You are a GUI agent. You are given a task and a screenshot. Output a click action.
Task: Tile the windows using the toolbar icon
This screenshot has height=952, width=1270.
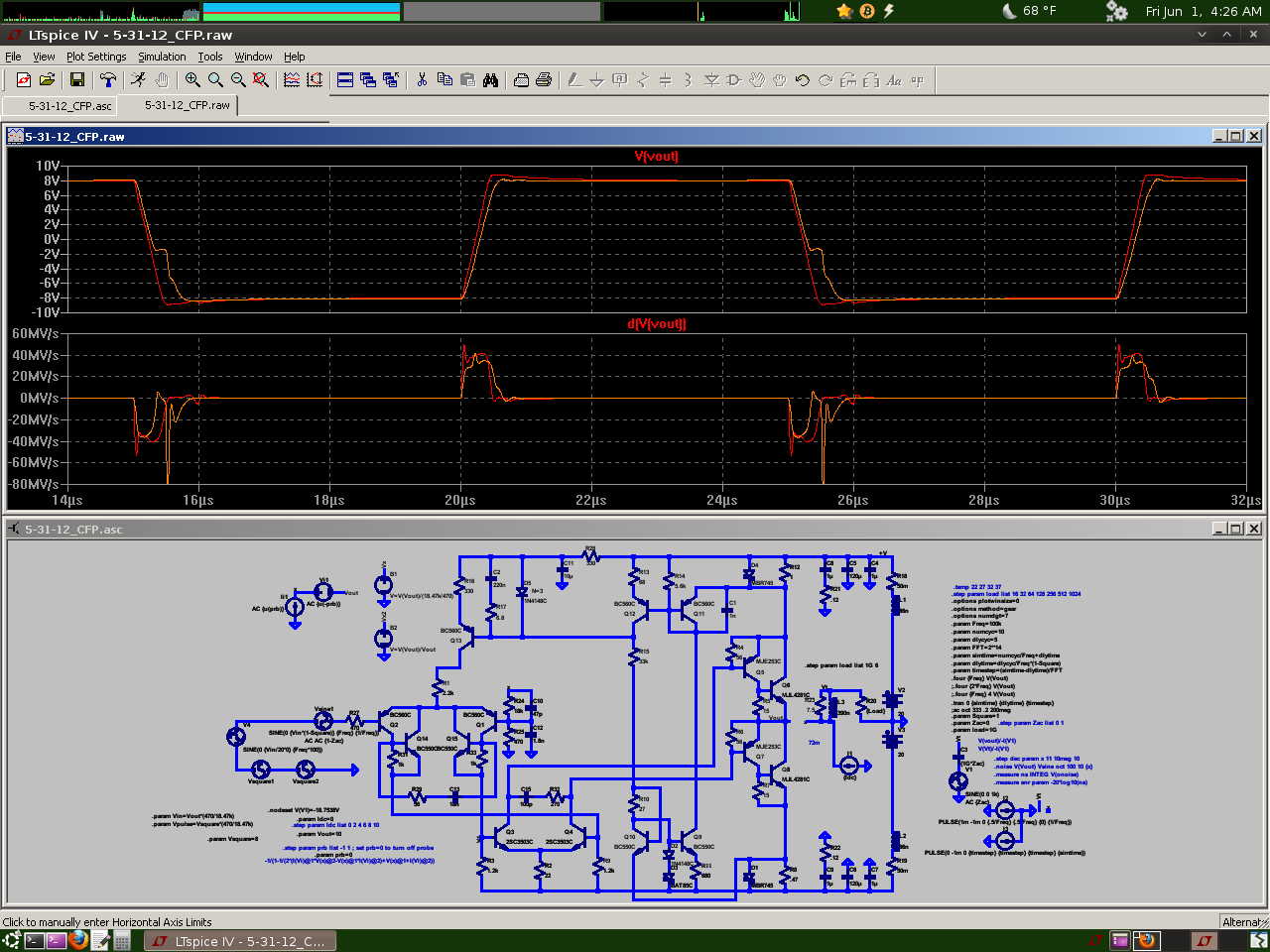[x=345, y=80]
